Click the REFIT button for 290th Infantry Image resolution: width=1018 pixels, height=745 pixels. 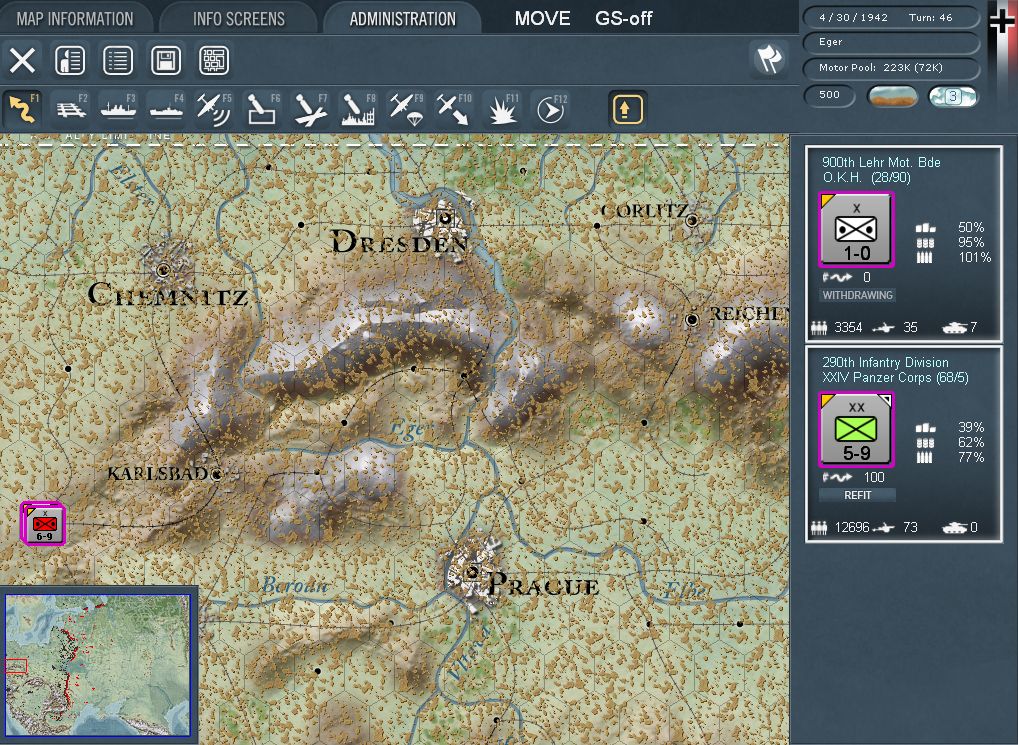pyautogui.click(x=858, y=495)
